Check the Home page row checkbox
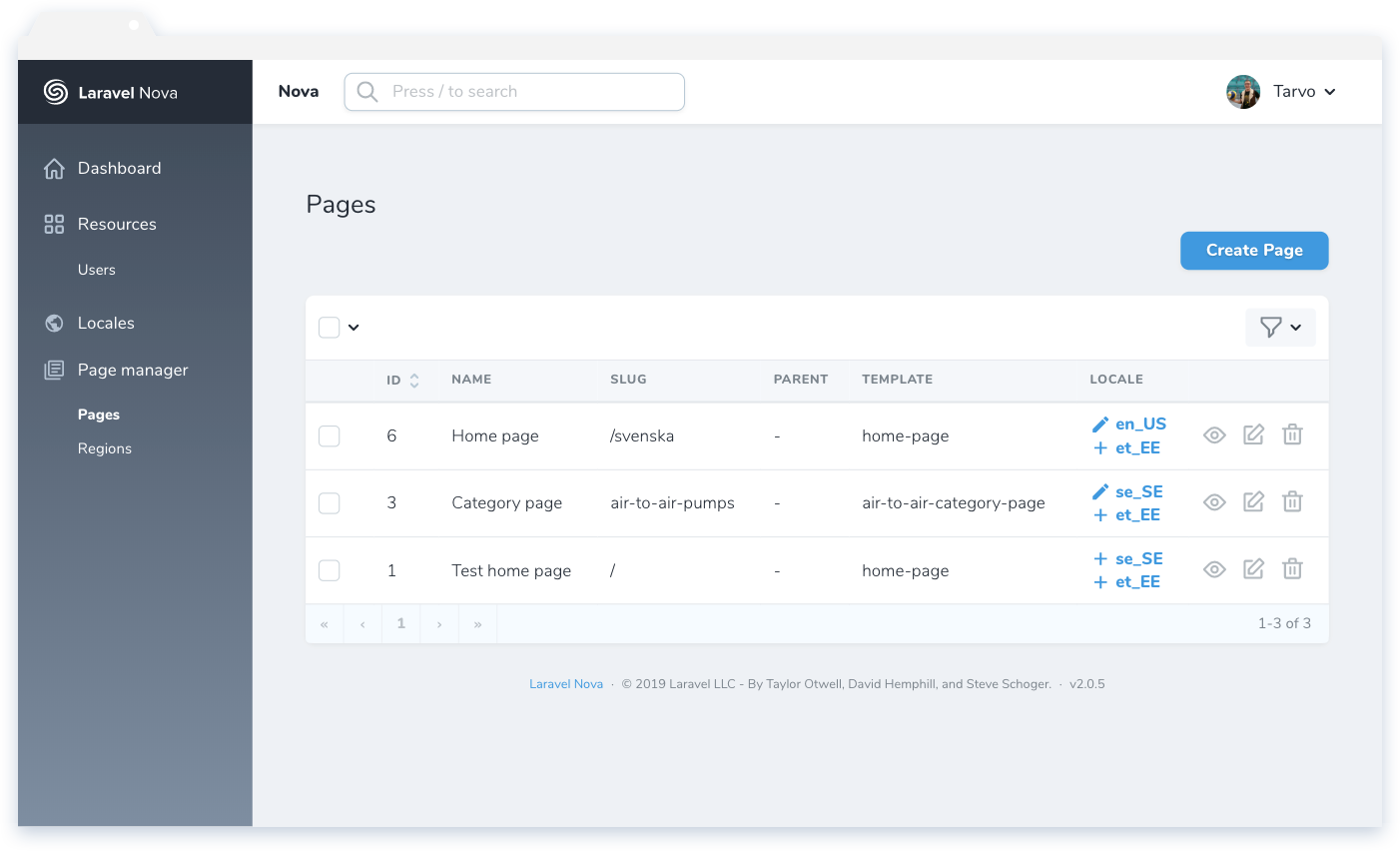 tap(330, 436)
